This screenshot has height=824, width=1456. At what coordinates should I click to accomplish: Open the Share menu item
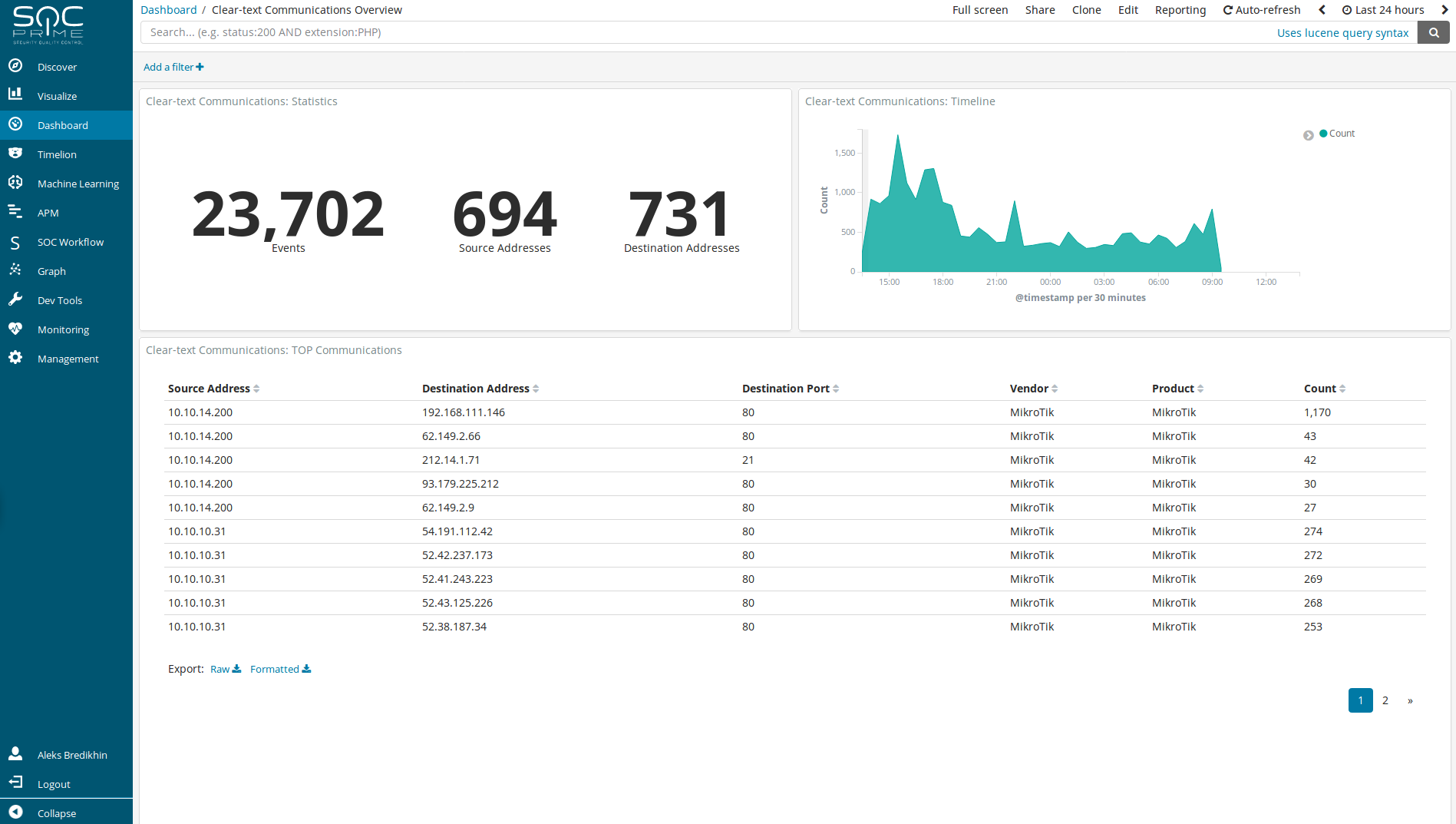click(1039, 10)
